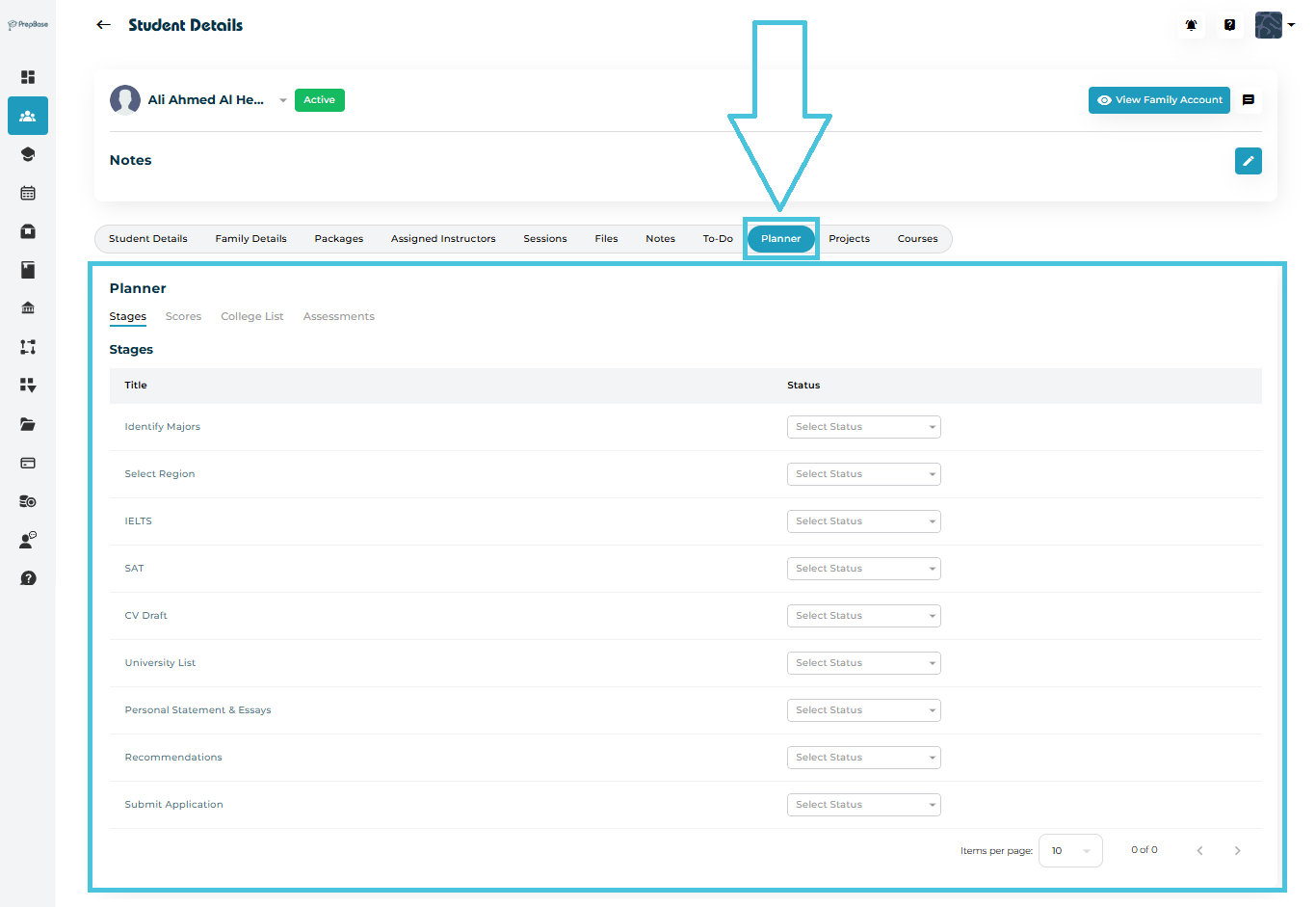Screen dimensions: 1316x907
Task: Click the back arrow beside Student Details
Action: tap(104, 25)
